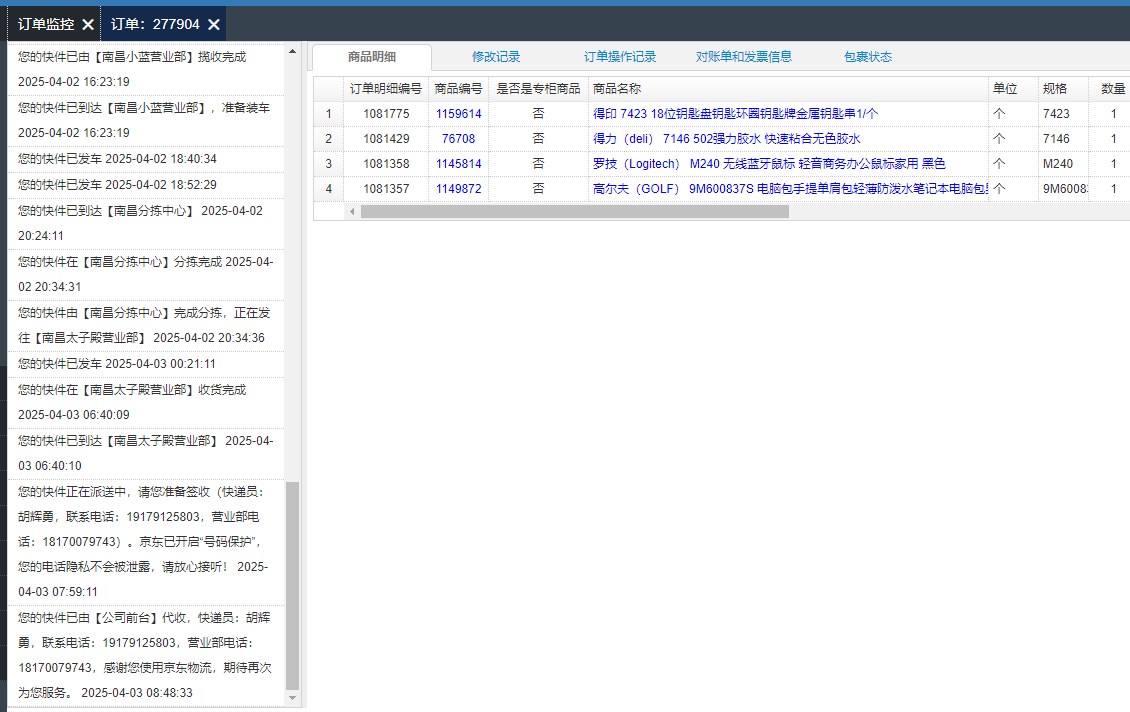Close the 订单监控 tab
1130x712 pixels.
coord(88,25)
